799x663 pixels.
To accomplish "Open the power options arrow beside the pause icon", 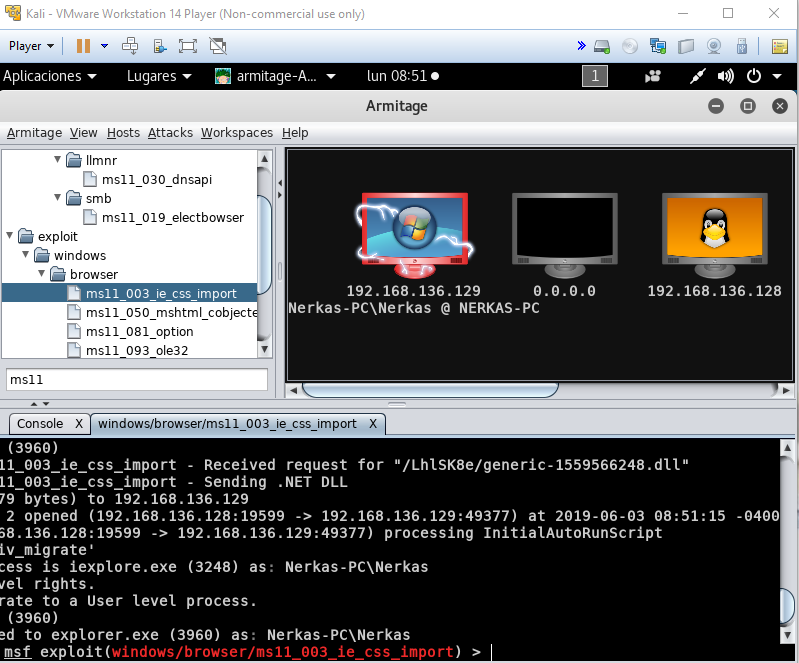I will click(104, 46).
